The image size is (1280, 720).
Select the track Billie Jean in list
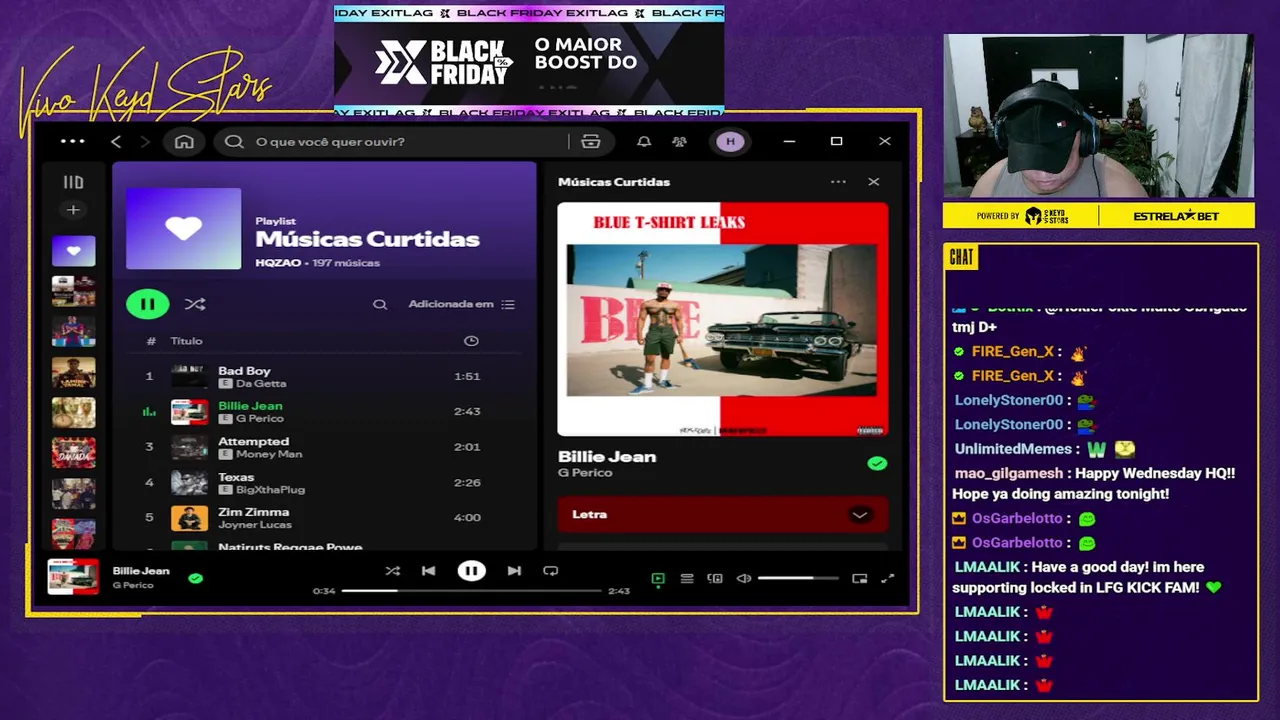324,411
